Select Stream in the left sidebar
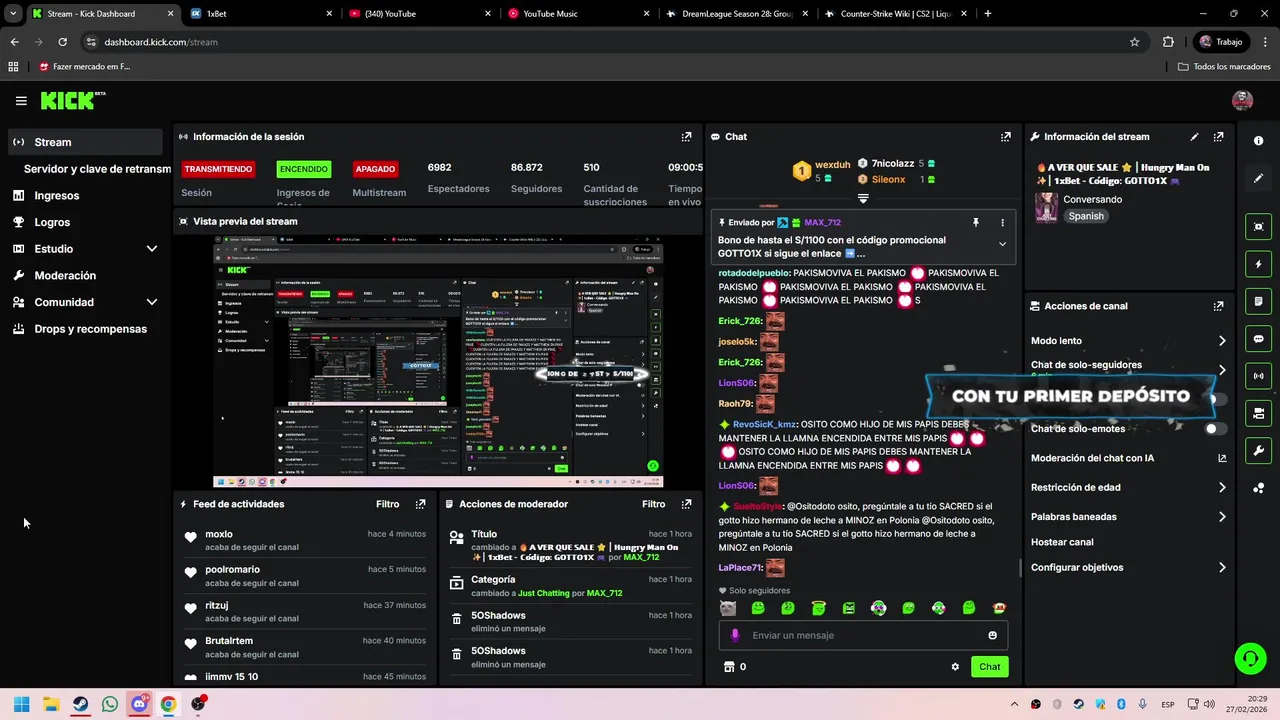The height and width of the screenshot is (720, 1280). tap(85, 142)
